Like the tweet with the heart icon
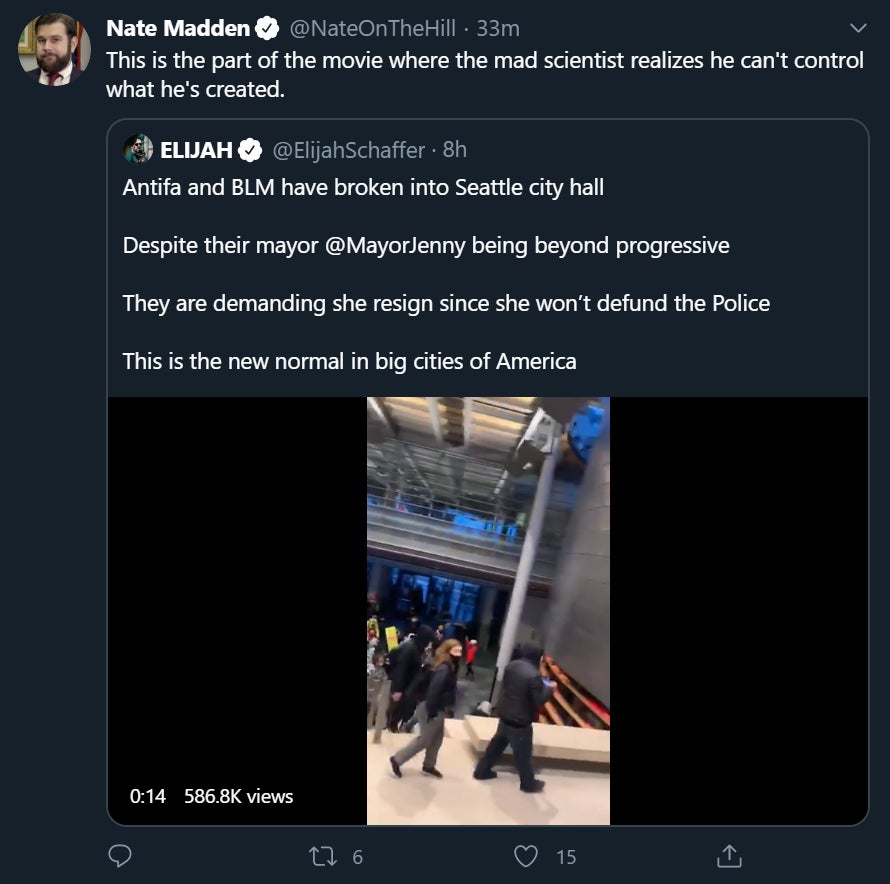This screenshot has height=884, width=890. click(526, 856)
